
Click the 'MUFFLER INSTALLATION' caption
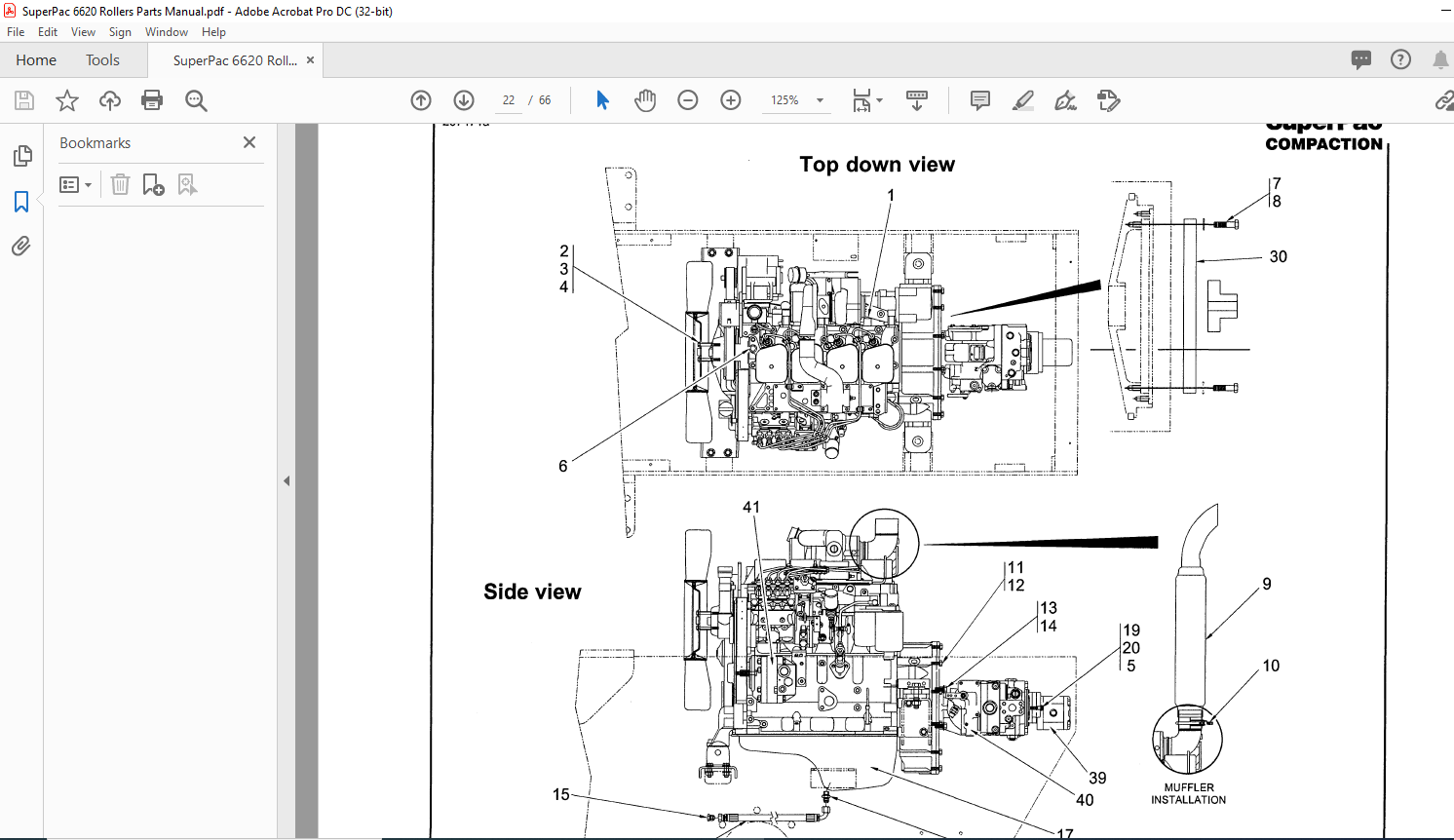click(1189, 794)
